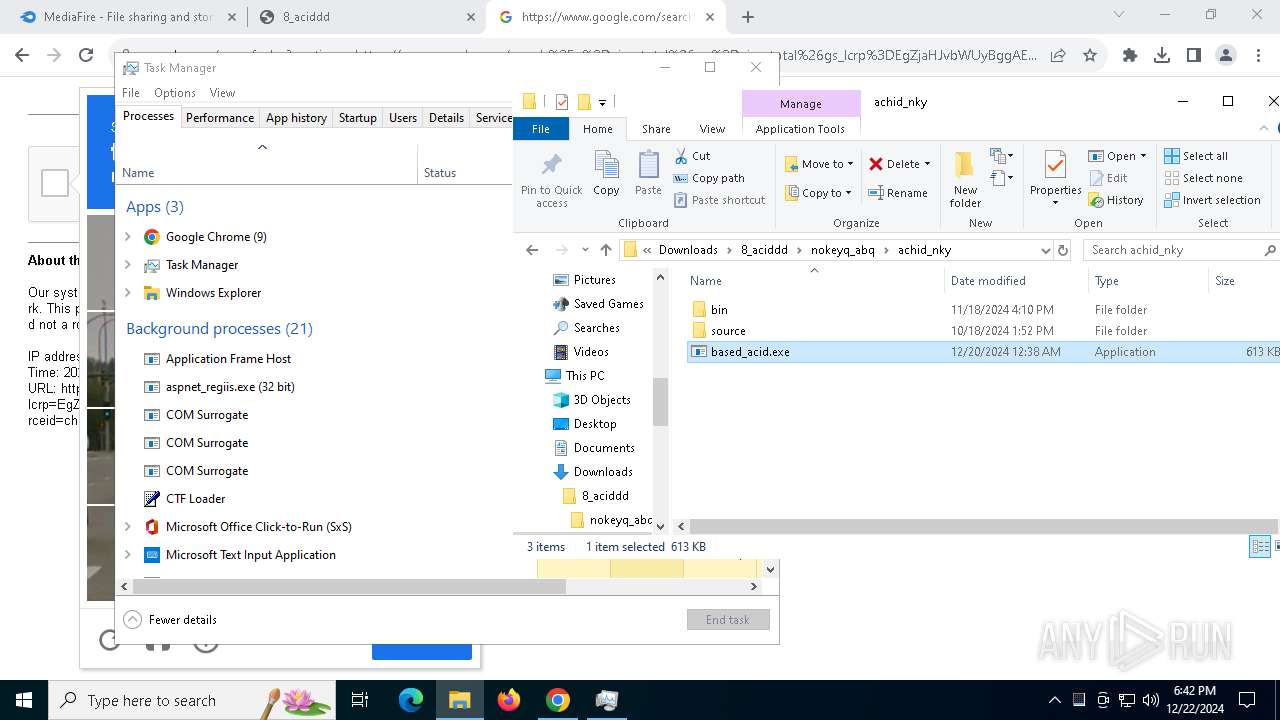Collapse Task Manager to fewer details
1280x720 pixels.
(x=170, y=620)
